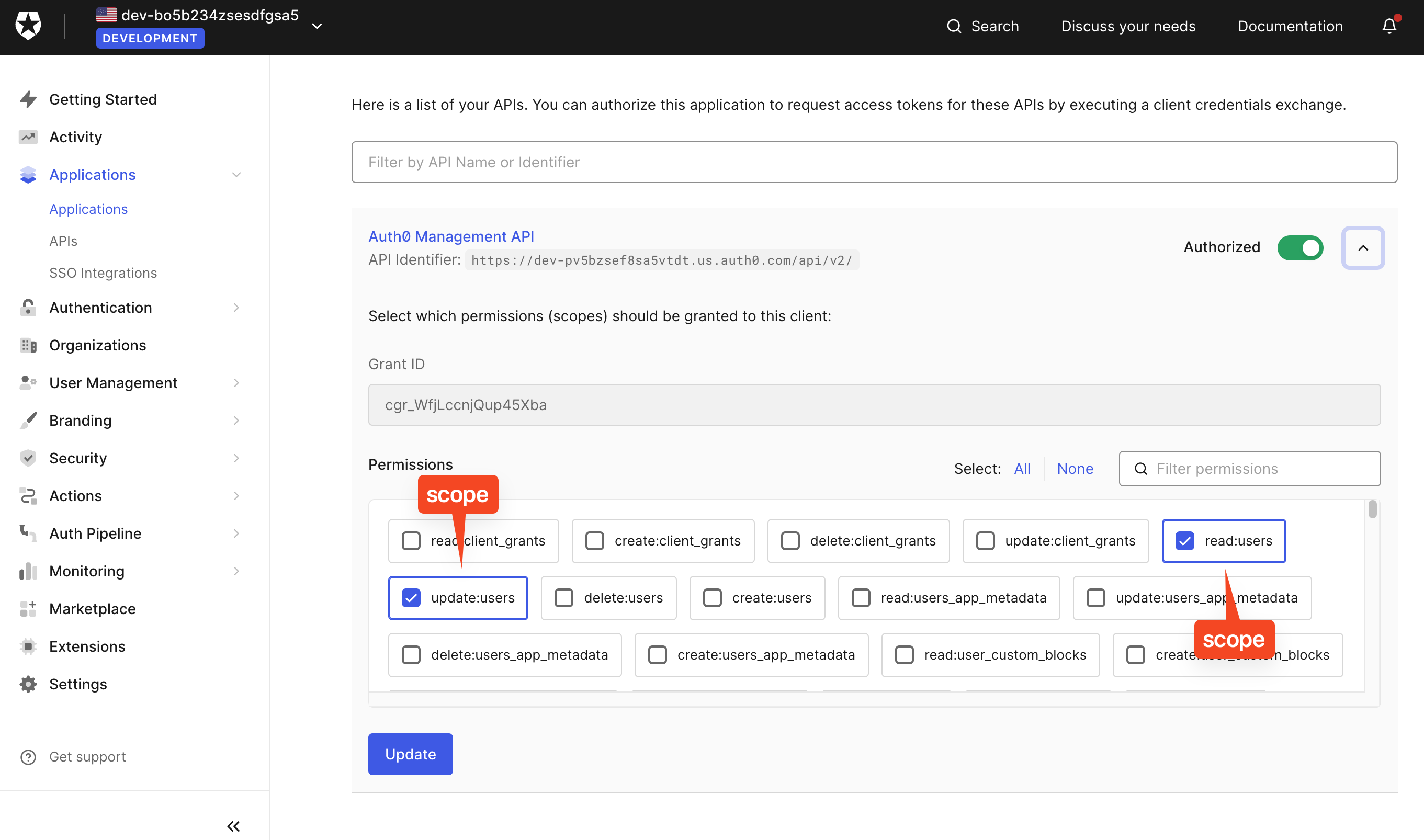
Task: Select SSO Integrations in sidebar
Action: (x=103, y=272)
